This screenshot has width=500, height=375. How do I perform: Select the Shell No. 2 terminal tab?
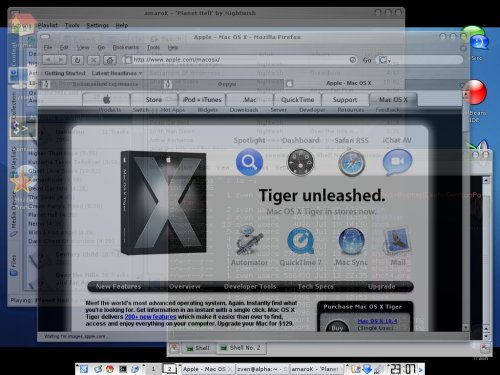point(242,348)
